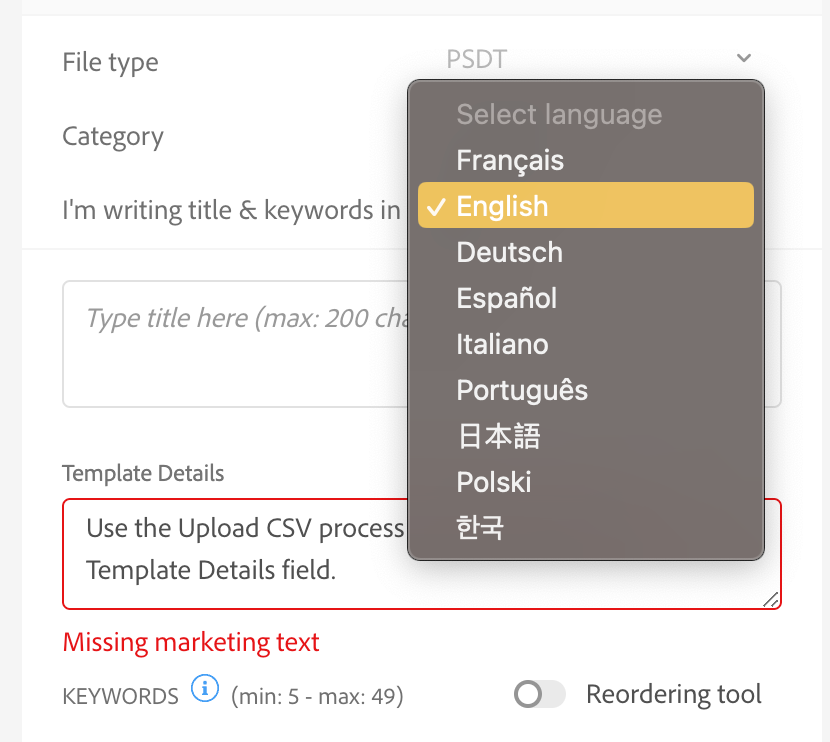Select the 日本語 language option
This screenshot has width=830, height=742.
pos(498,436)
